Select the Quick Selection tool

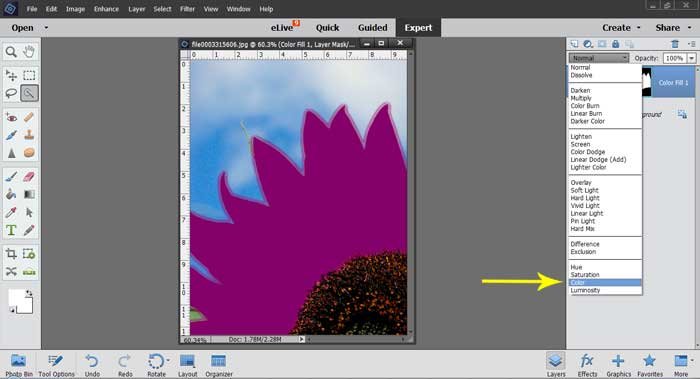29,93
